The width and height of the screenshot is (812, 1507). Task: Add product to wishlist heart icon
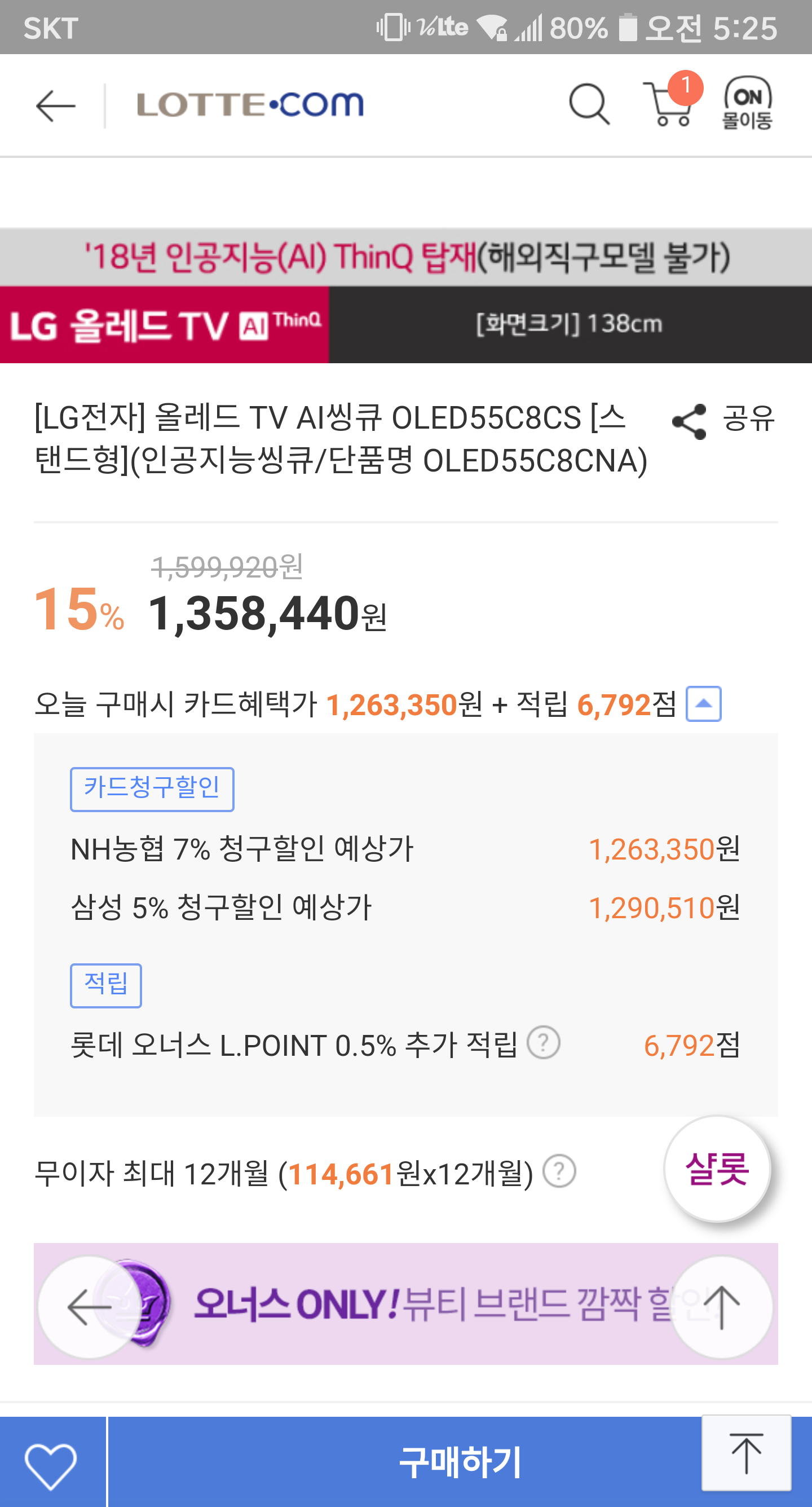point(51,1465)
